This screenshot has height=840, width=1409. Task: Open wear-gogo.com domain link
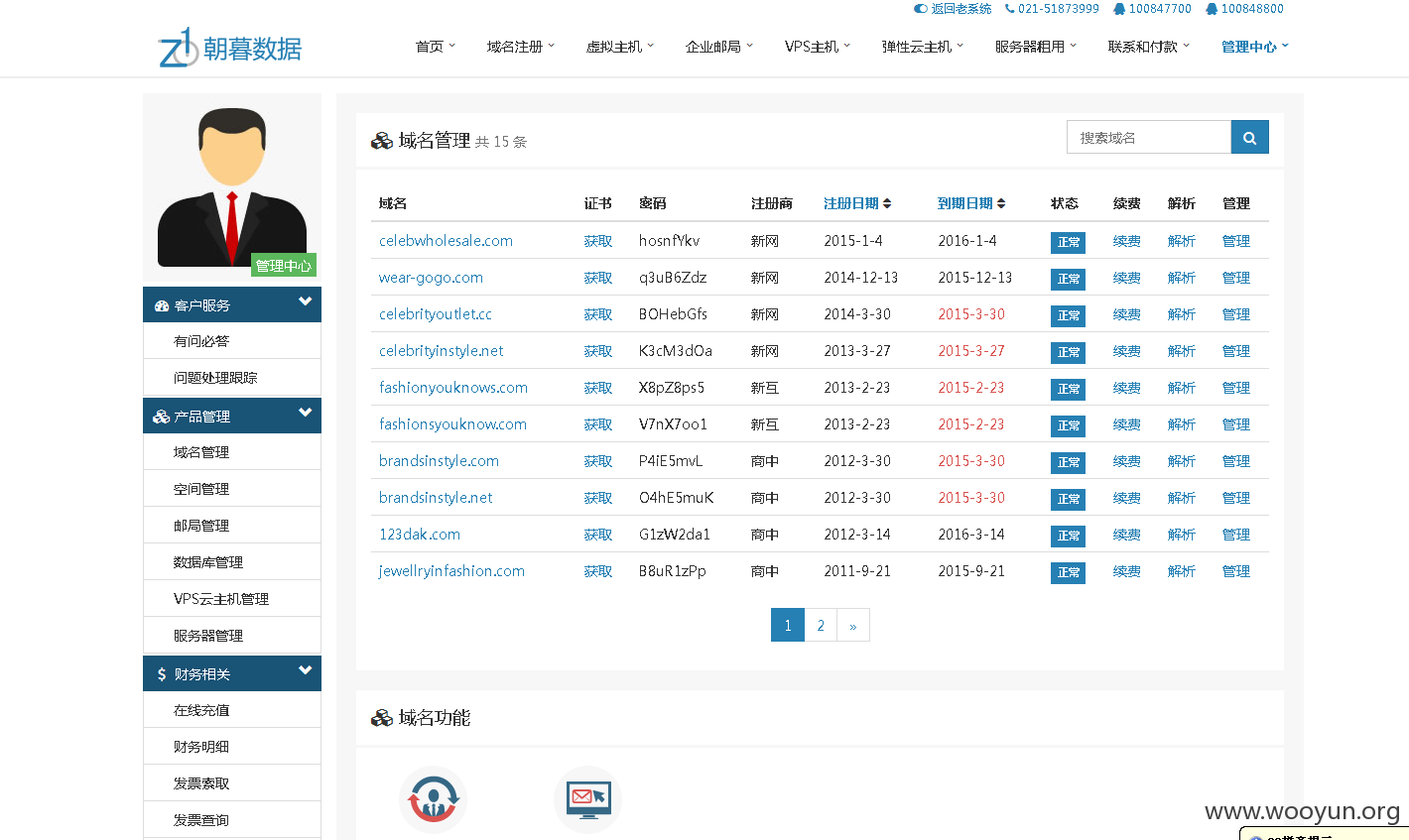[x=431, y=278]
